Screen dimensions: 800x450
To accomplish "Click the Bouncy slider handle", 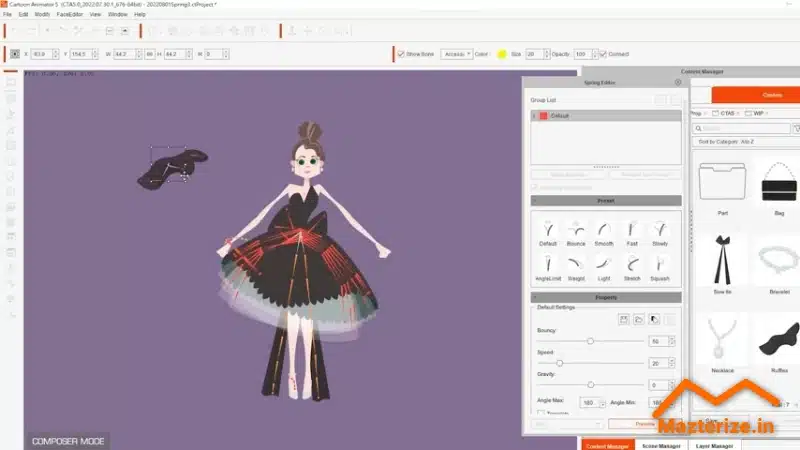I will [590, 341].
